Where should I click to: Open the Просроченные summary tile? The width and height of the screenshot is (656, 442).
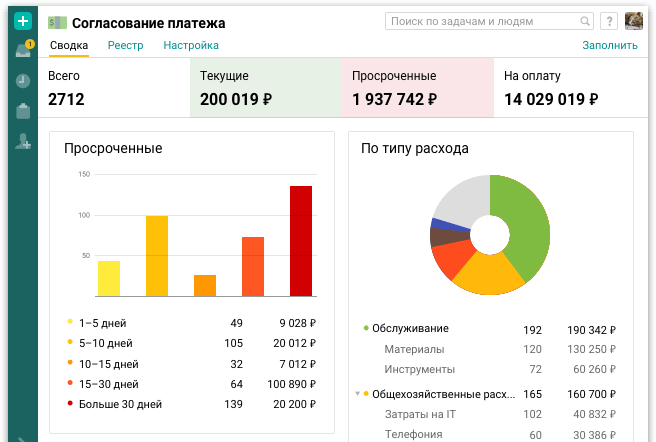pos(417,88)
